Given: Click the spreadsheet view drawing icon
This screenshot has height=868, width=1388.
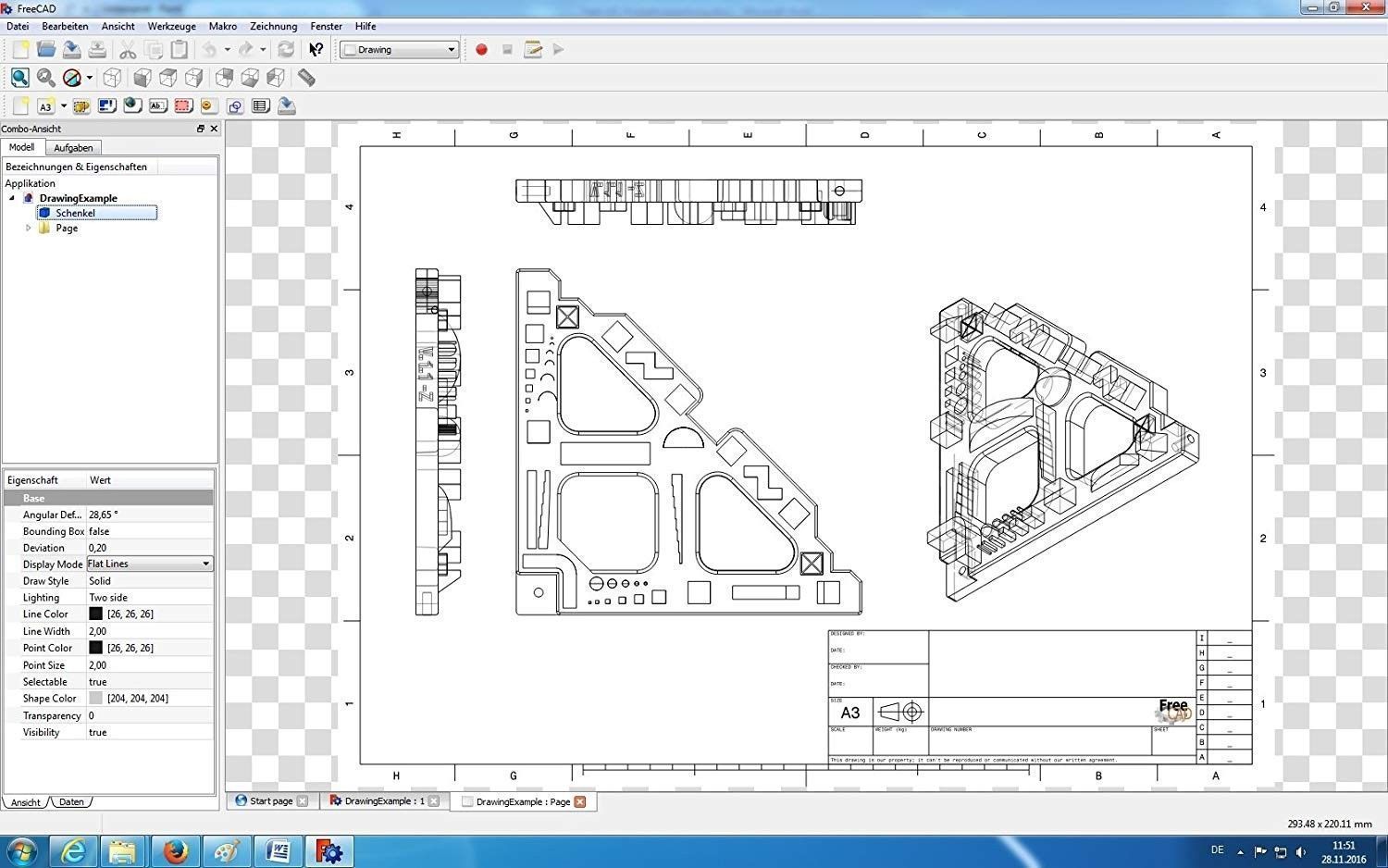Looking at the screenshot, I should click(261, 106).
